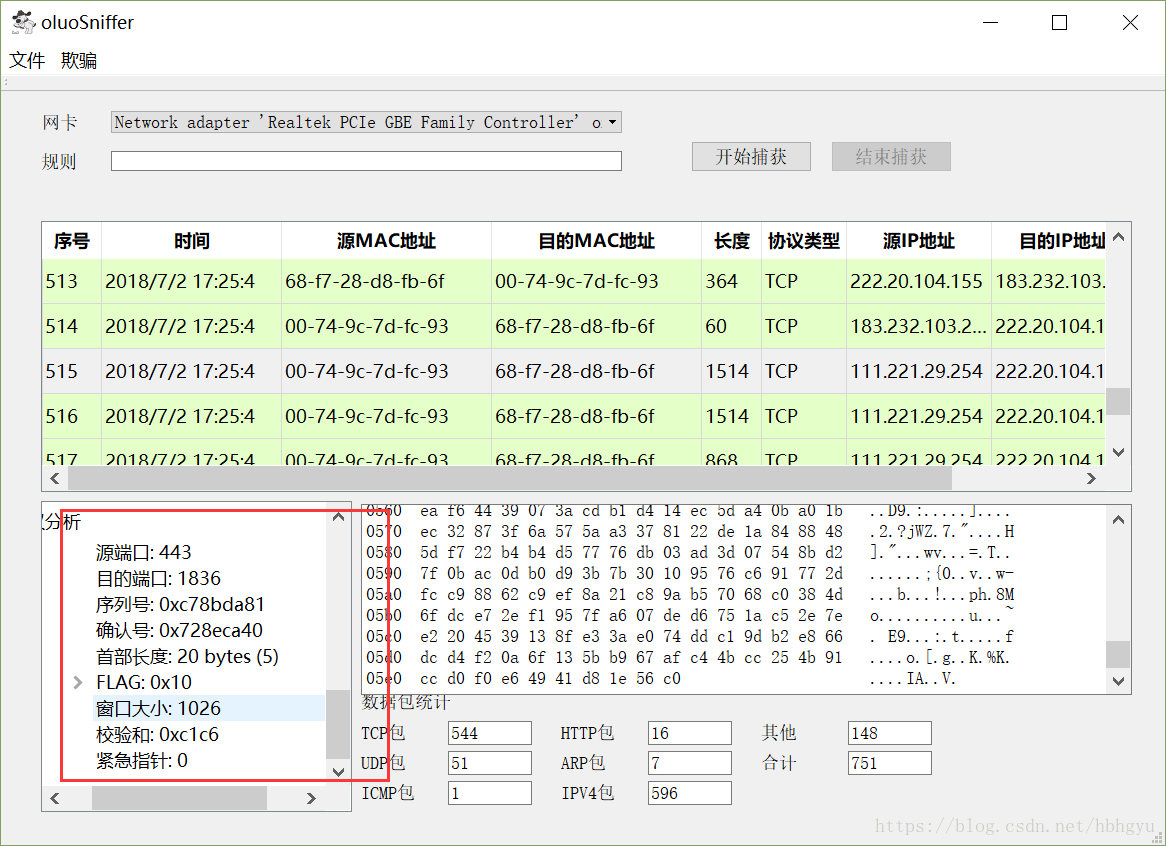1166x846 pixels.
Task: Click the 源MAC地址 column header
Action: [386, 241]
